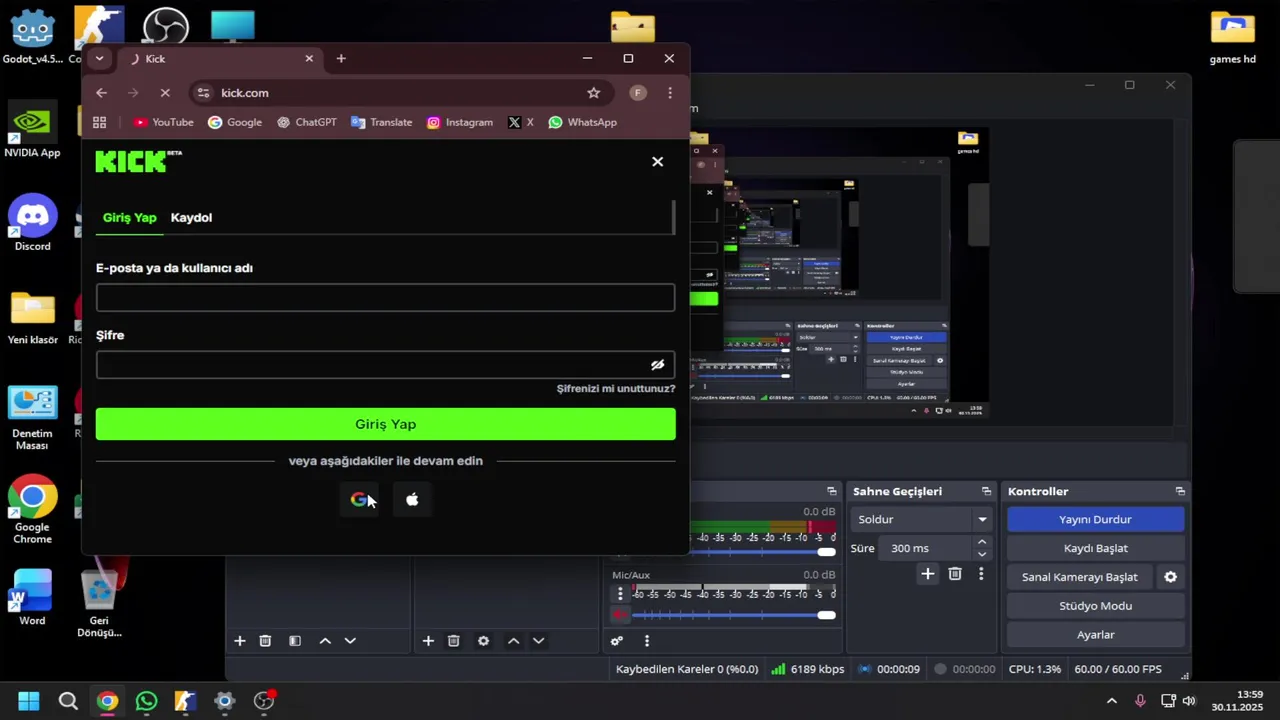The width and height of the screenshot is (1280, 720).
Task: Click the 6189 kbps bitrate in OBS status bar
Action: pyautogui.click(x=808, y=669)
